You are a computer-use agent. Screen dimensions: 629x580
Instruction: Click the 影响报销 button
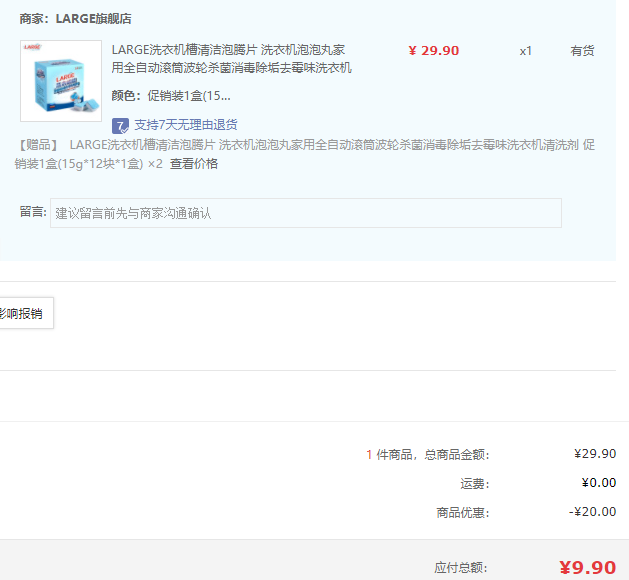pos(25,313)
